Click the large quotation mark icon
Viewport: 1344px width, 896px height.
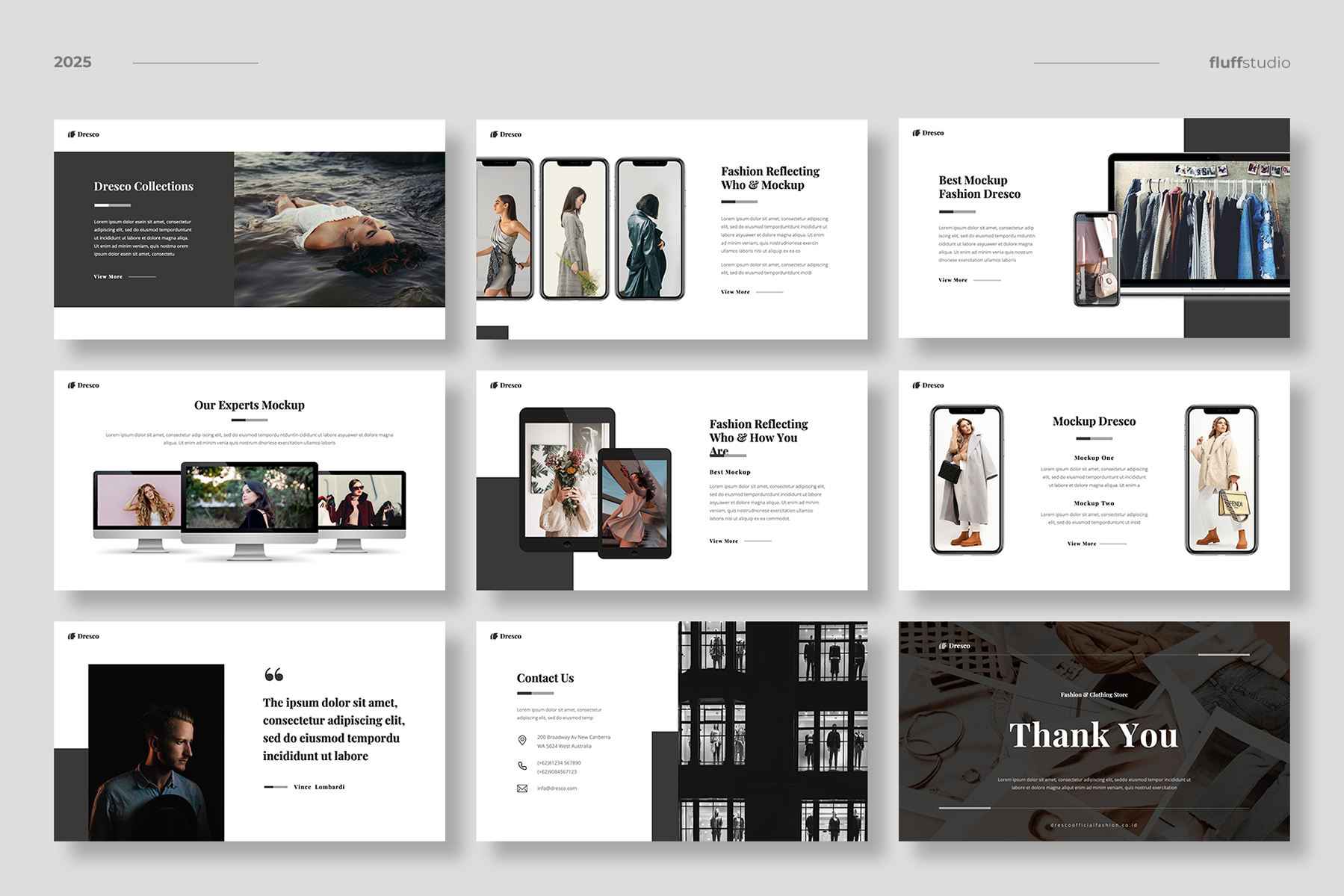coord(273,675)
